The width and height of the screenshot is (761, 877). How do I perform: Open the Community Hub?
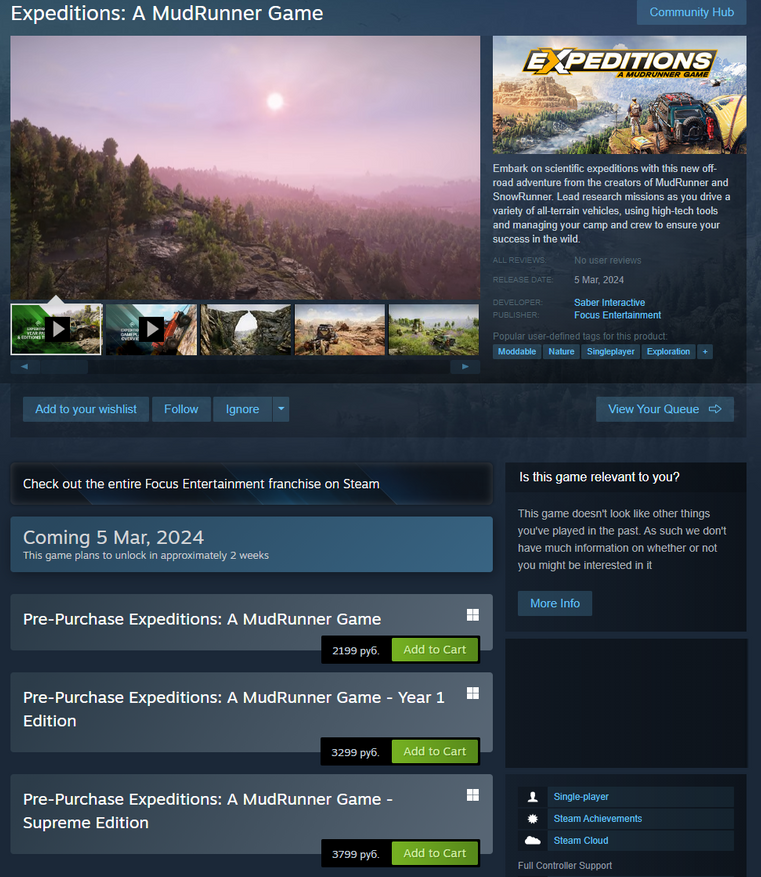[x=691, y=12]
